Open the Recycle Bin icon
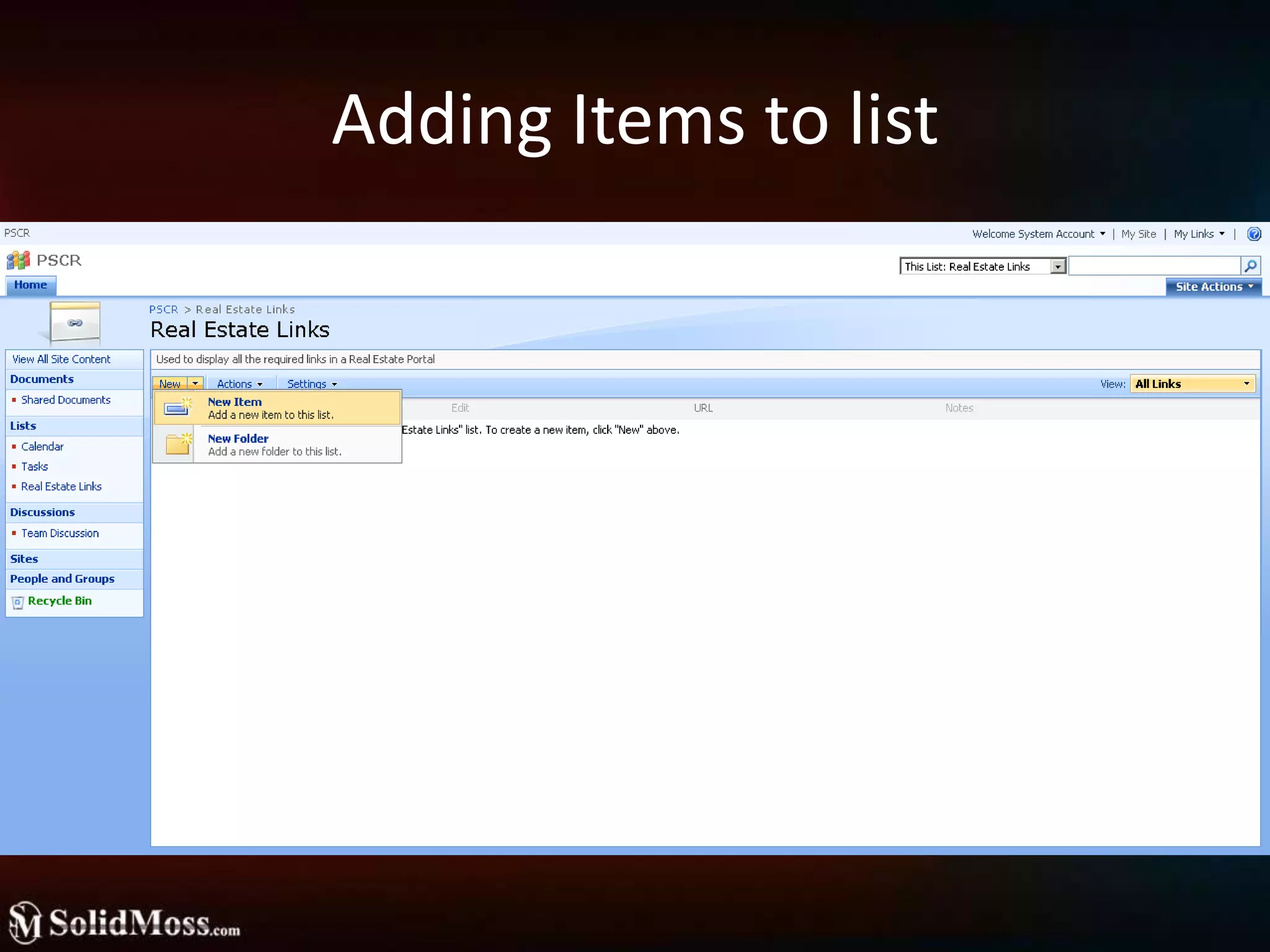 18,602
